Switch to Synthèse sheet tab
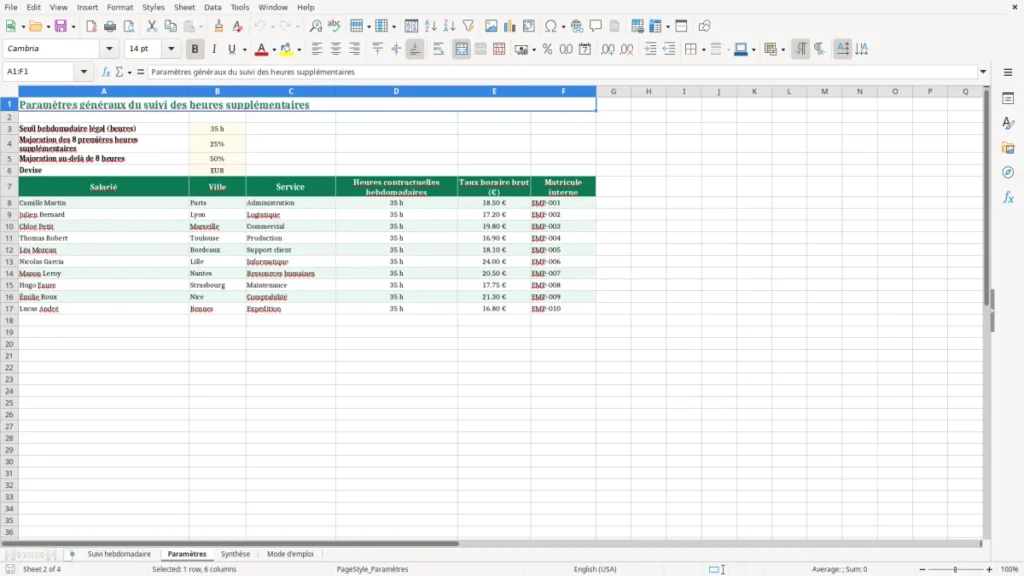 pyautogui.click(x=235, y=554)
